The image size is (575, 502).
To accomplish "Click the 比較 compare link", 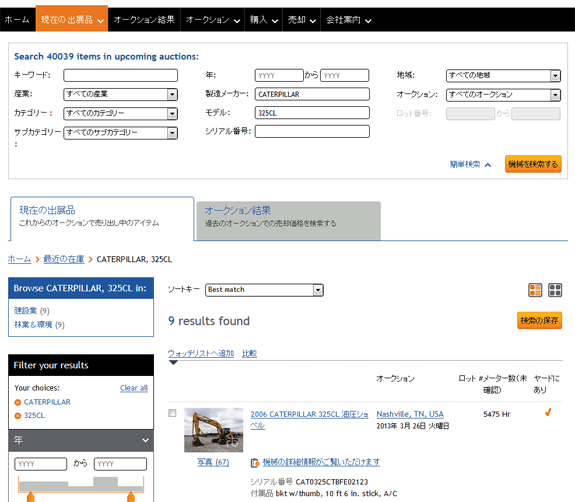I will coord(249,353).
